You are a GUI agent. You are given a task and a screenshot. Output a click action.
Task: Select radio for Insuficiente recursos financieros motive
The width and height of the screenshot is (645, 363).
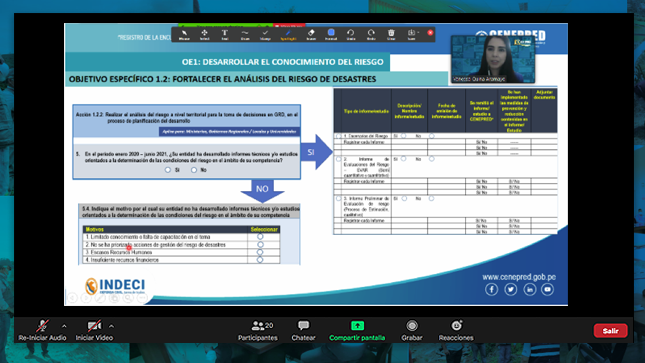pos(260,259)
